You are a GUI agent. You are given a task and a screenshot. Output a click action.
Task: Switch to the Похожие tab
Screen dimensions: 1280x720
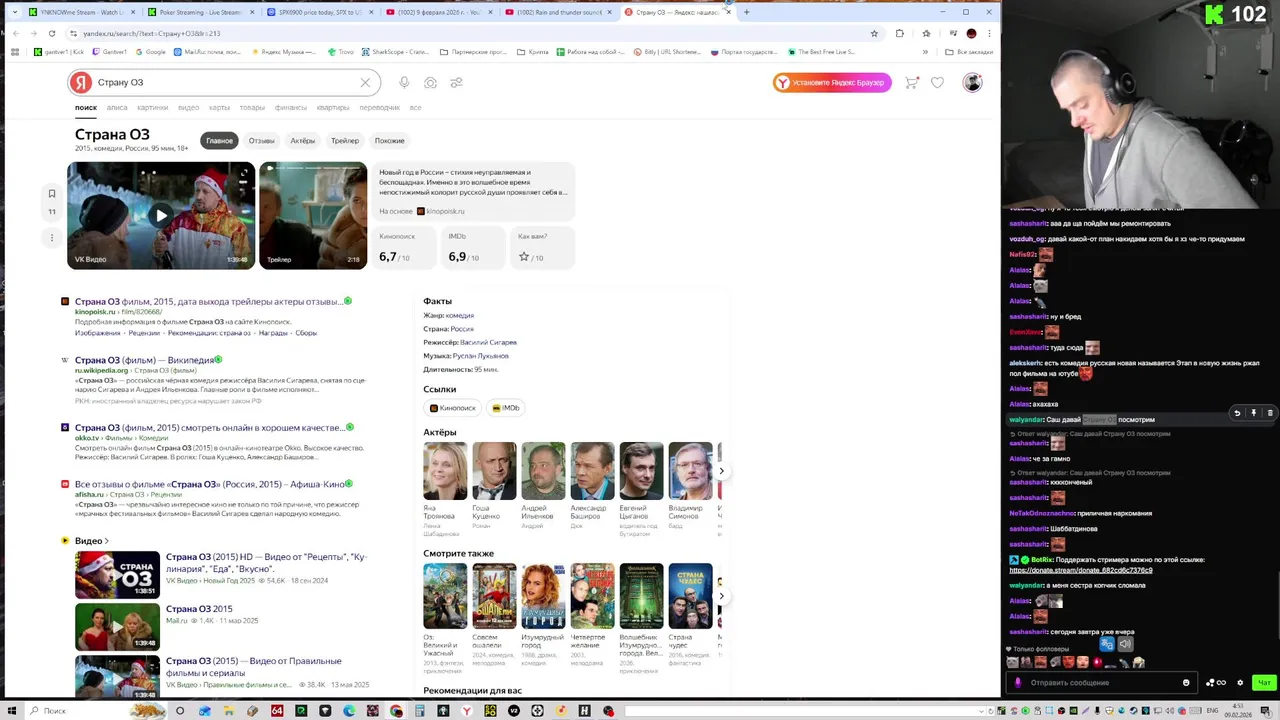[x=390, y=141]
